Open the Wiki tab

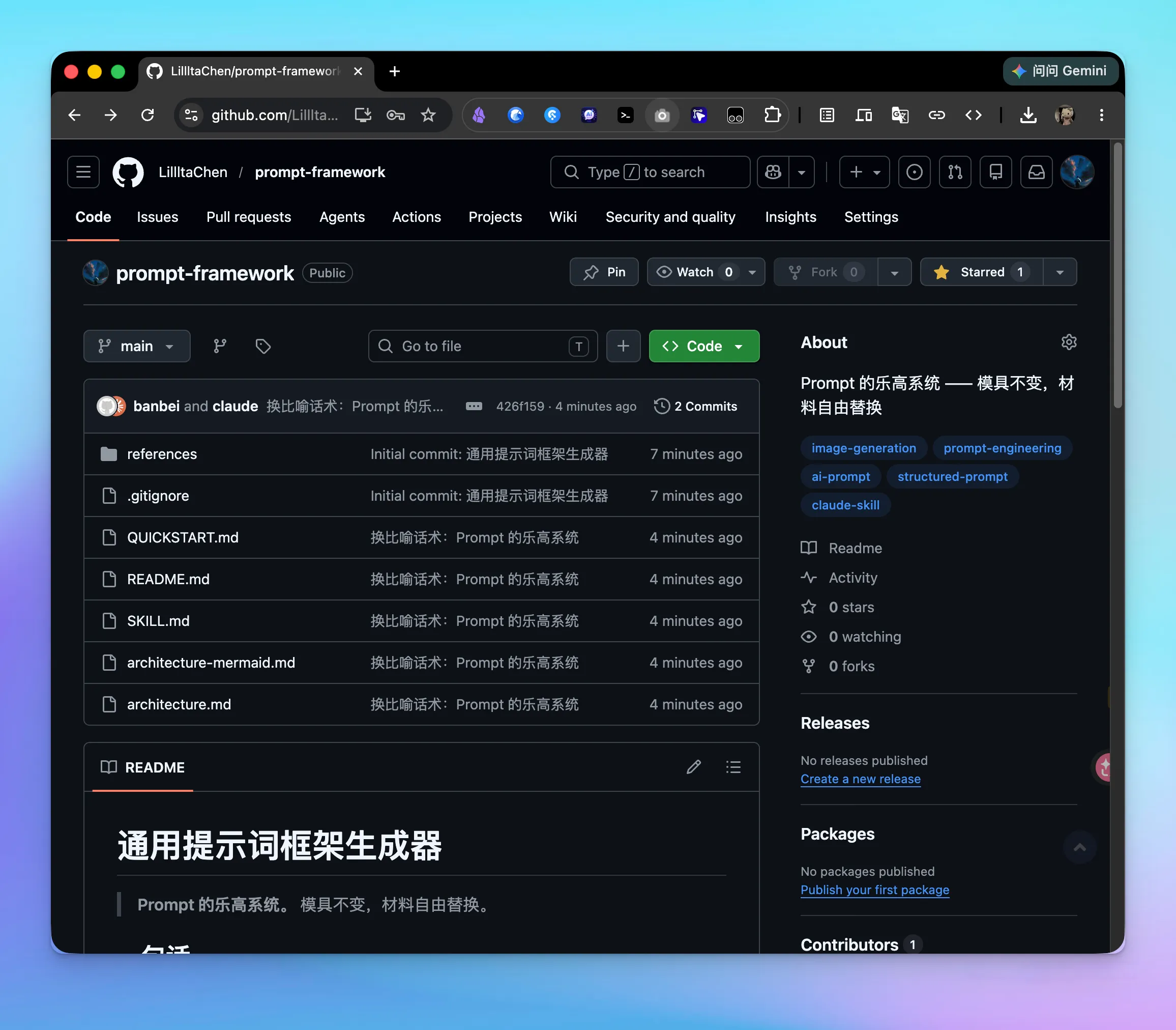click(563, 217)
